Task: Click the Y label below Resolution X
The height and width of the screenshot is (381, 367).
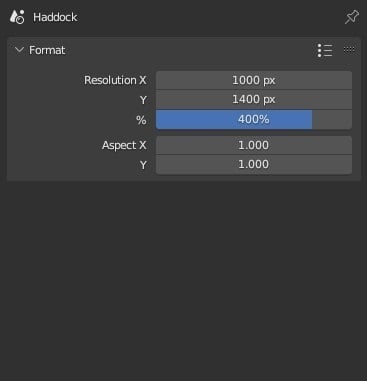Action: (x=143, y=100)
